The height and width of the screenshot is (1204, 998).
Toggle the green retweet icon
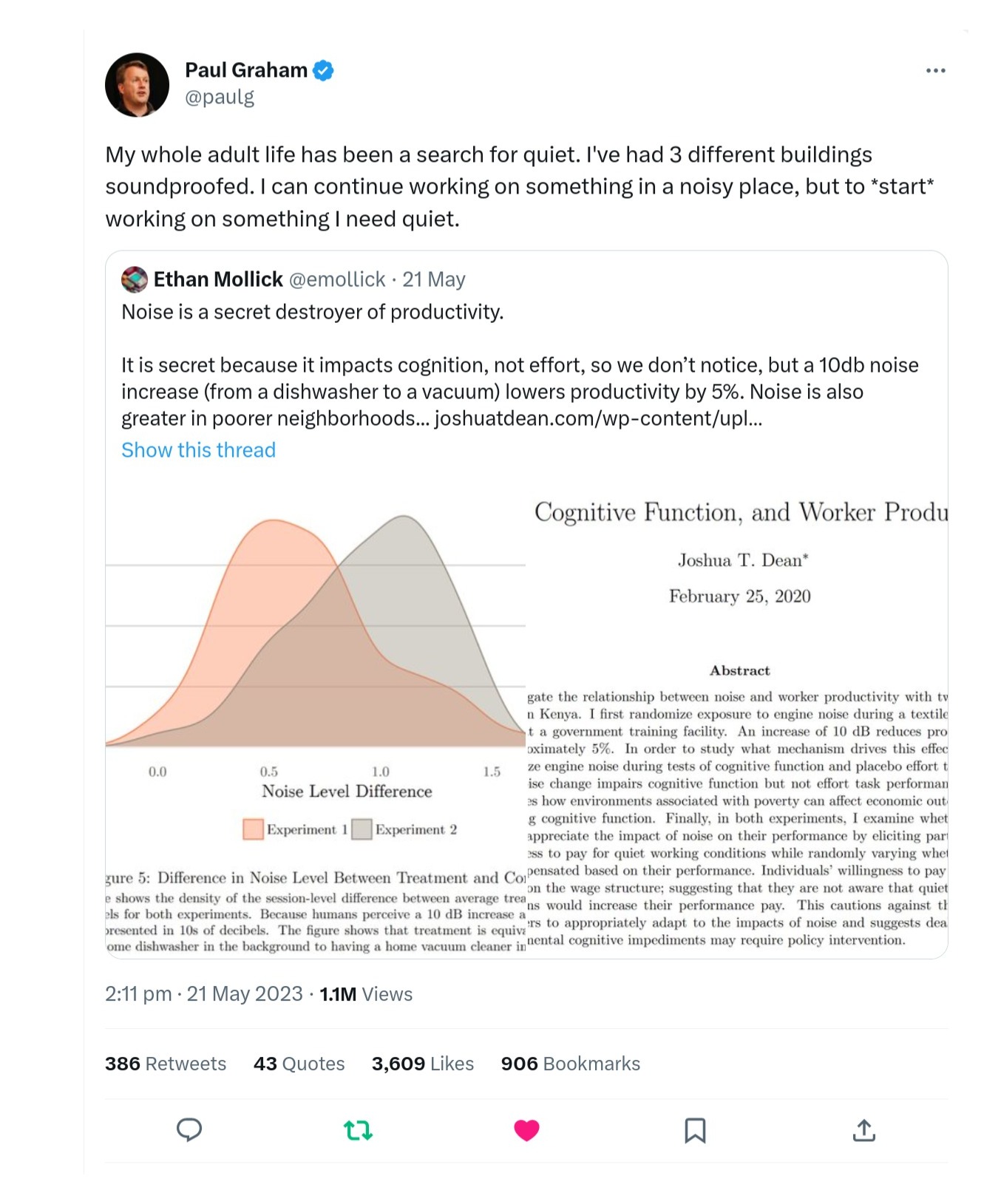(x=359, y=1130)
